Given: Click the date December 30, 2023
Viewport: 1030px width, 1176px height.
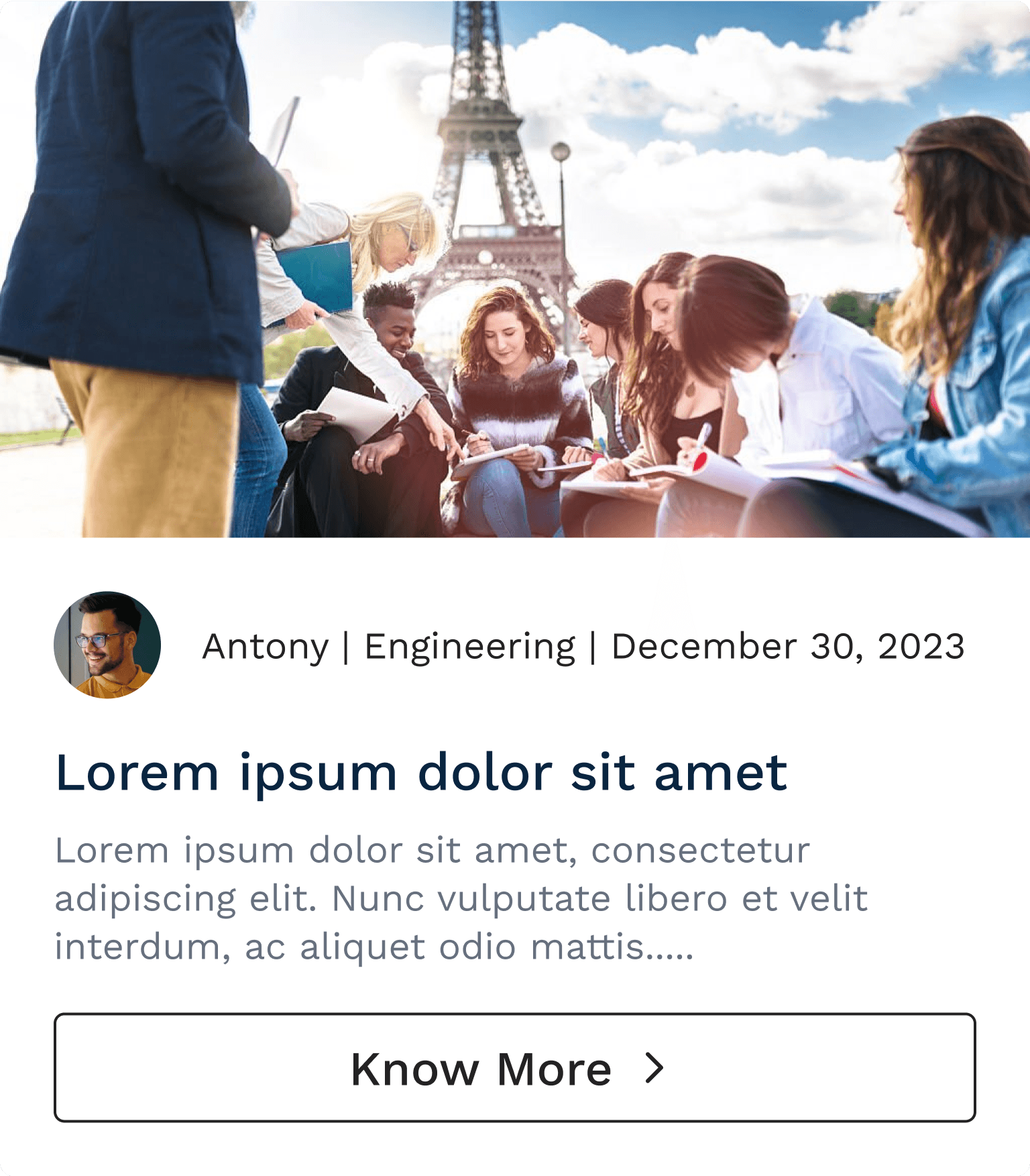Looking at the screenshot, I should 788,647.
